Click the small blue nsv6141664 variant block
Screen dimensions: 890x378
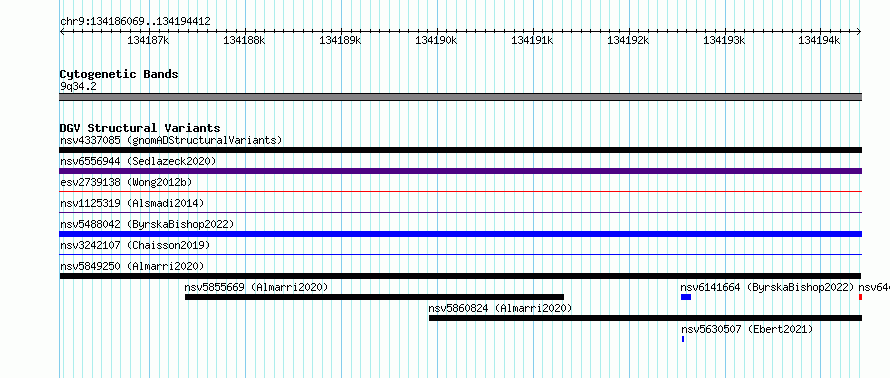click(x=686, y=297)
